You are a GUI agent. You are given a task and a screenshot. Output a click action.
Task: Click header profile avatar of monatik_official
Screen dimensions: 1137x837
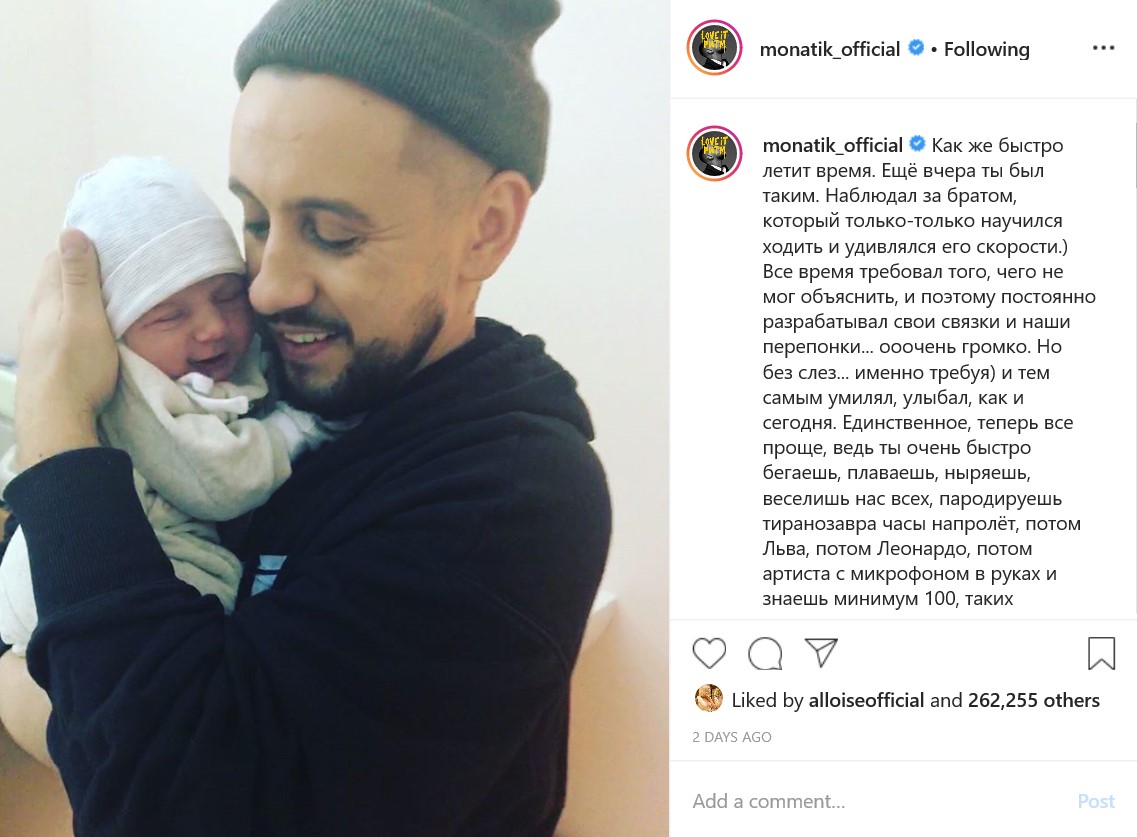pyautogui.click(x=714, y=48)
